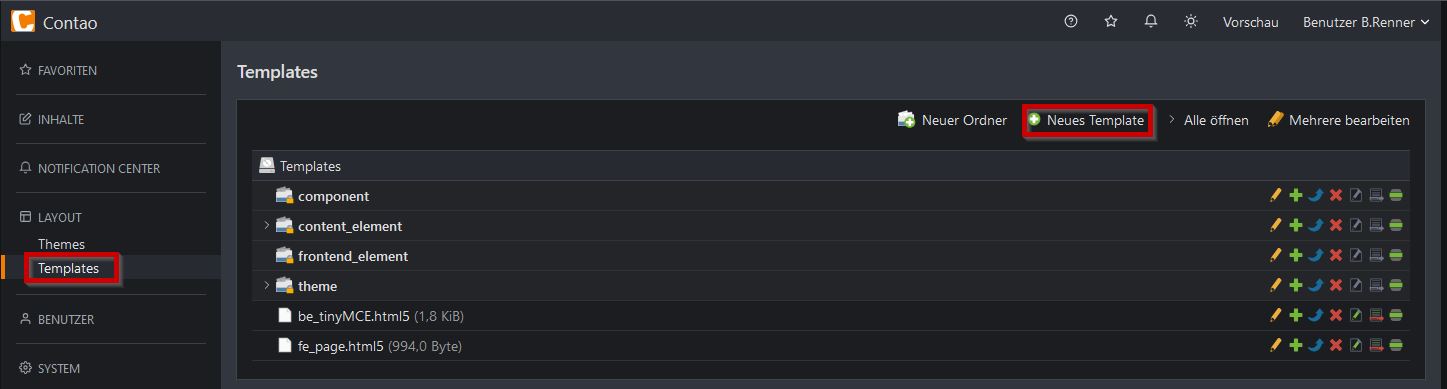Screen dimensions: 1447x389
Task: Open the Benutzer B.Renner user dropdown
Action: 1366,22
